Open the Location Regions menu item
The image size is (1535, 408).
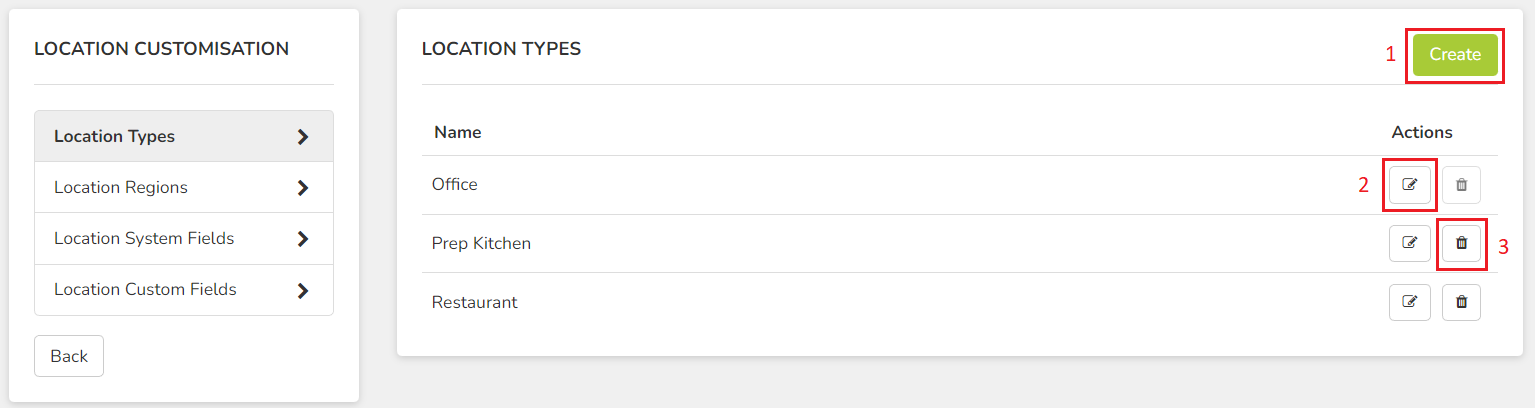click(x=184, y=187)
